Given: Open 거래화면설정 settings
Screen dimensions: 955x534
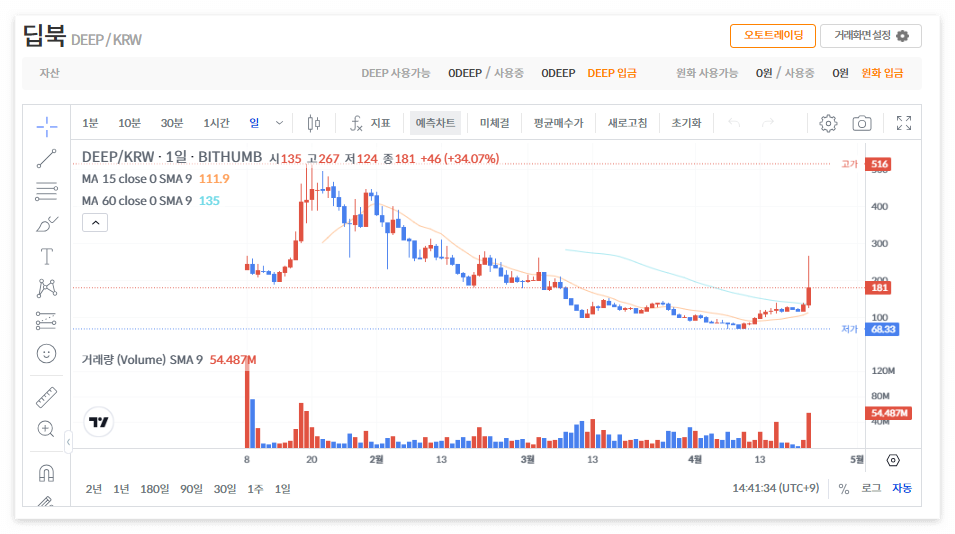Looking at the screenshot, I should 871,36.
